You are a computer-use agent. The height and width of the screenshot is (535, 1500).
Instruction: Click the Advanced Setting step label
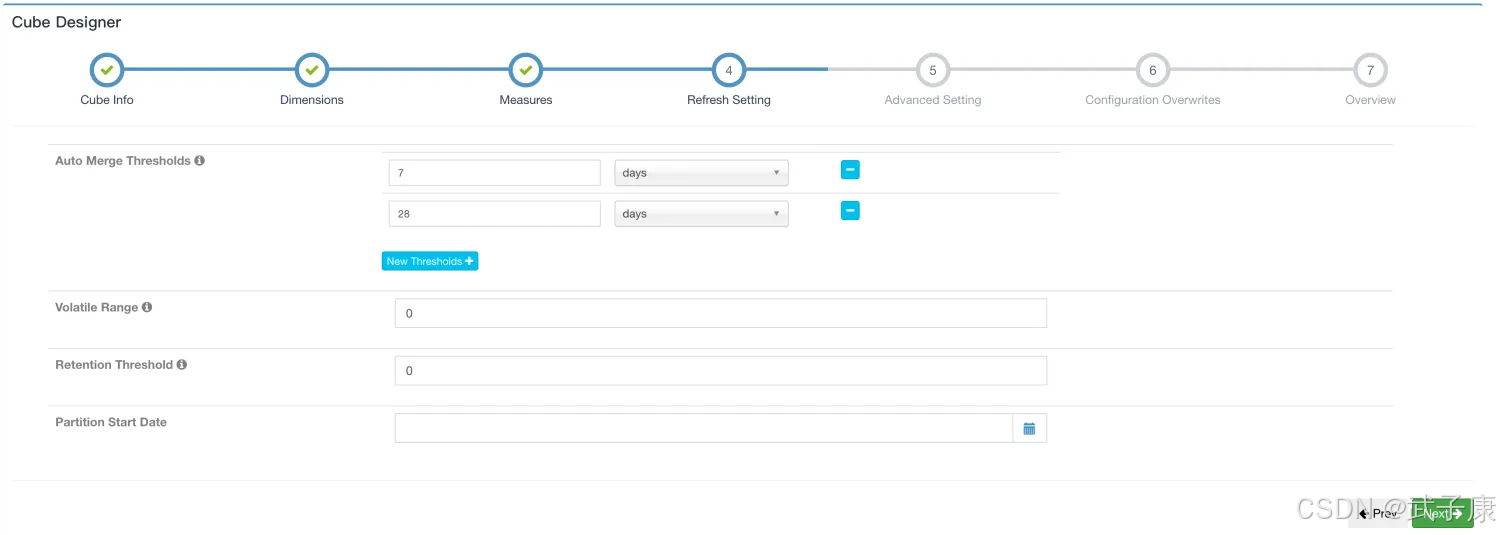933,100
